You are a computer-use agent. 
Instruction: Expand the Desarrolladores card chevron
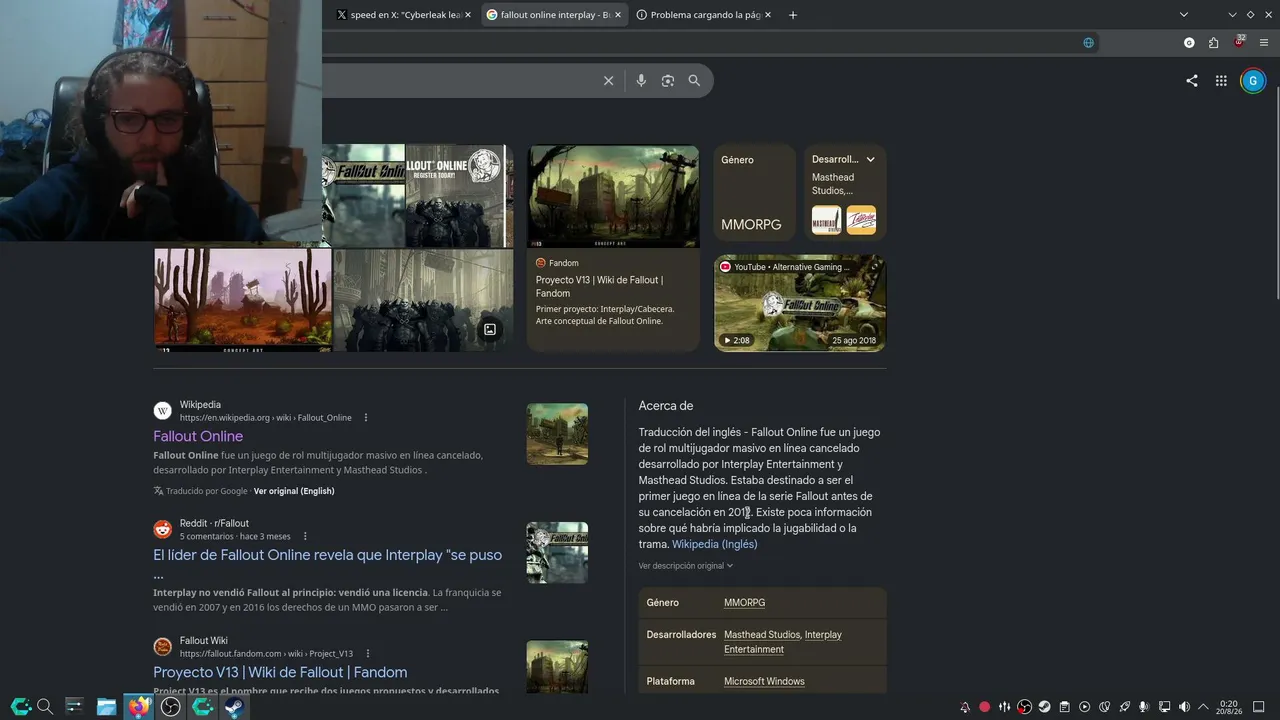[x=870, y=160]
